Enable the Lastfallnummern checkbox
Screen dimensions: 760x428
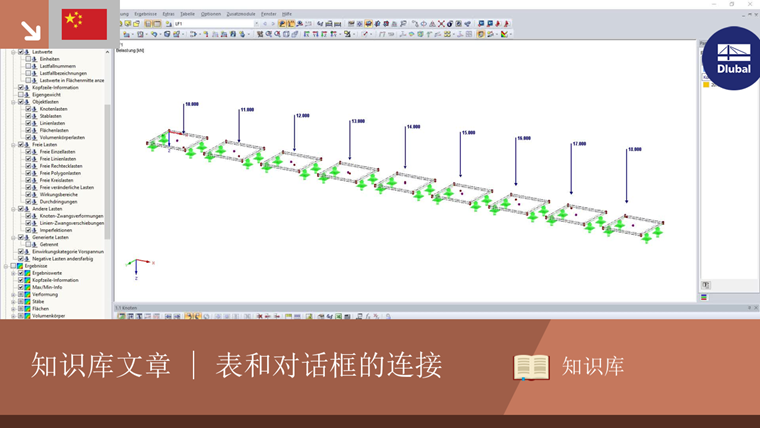tap(28, 66)
